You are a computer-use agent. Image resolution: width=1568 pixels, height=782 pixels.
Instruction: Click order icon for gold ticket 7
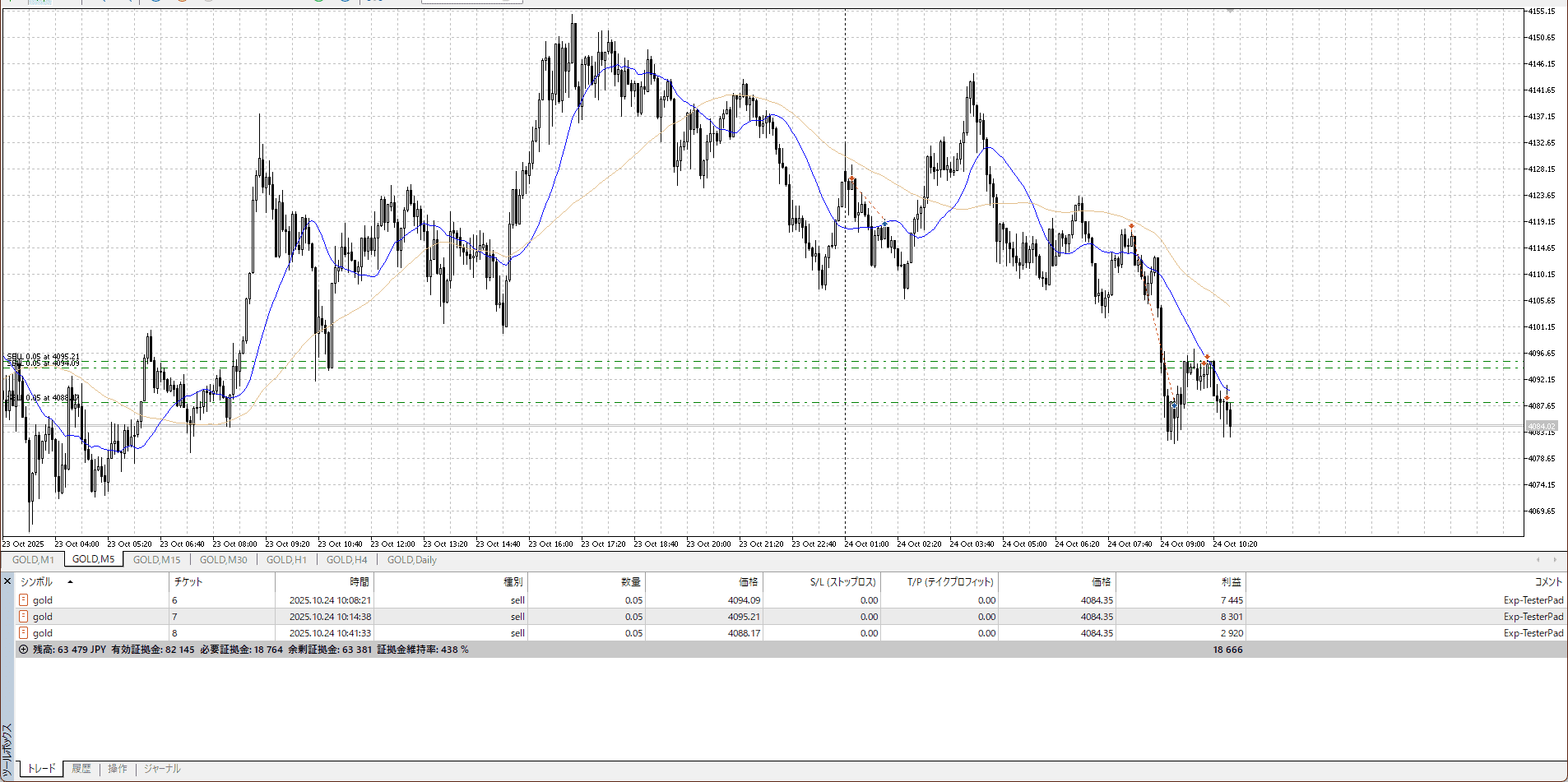[24, 617]
